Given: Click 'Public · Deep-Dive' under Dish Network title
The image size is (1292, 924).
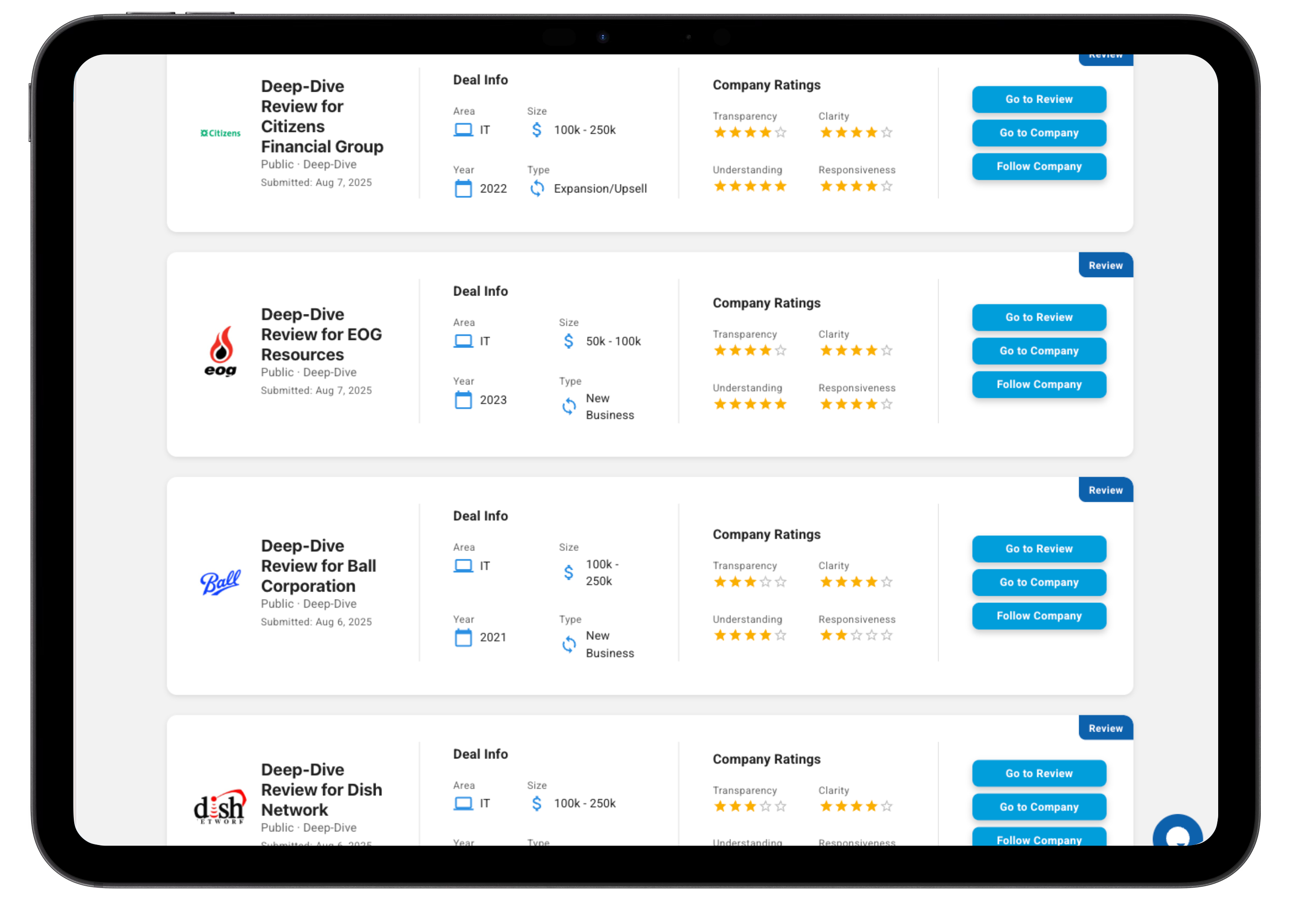Looking at the screenshot, I should pos(309,828).
